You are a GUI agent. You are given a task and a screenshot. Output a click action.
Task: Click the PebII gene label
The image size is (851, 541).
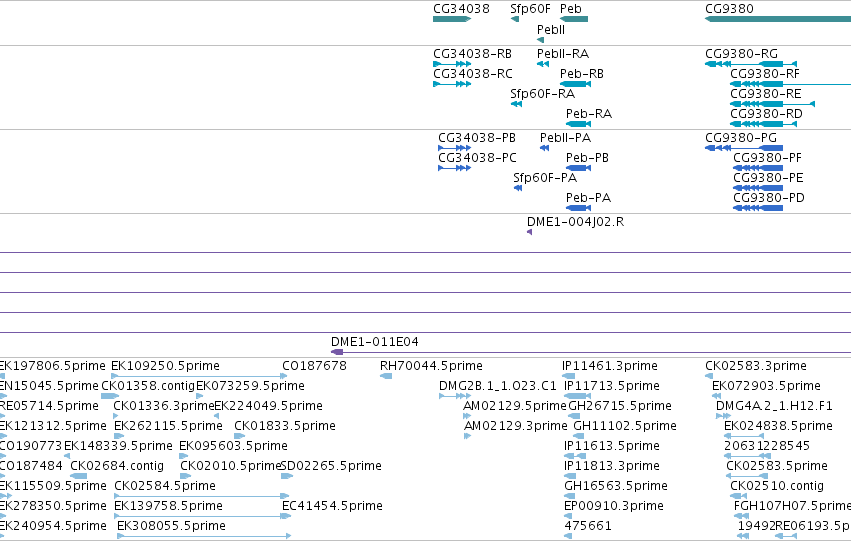coord(551,30)
